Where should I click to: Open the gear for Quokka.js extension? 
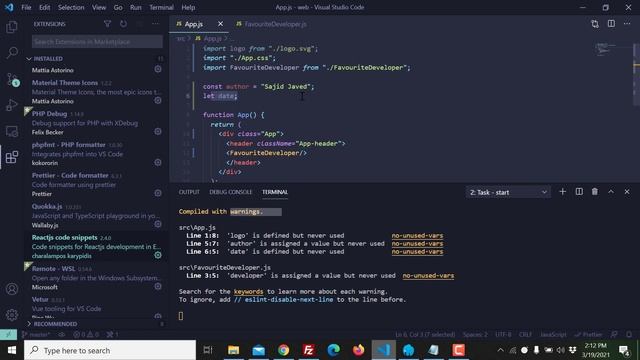click(x=158, y=224)
